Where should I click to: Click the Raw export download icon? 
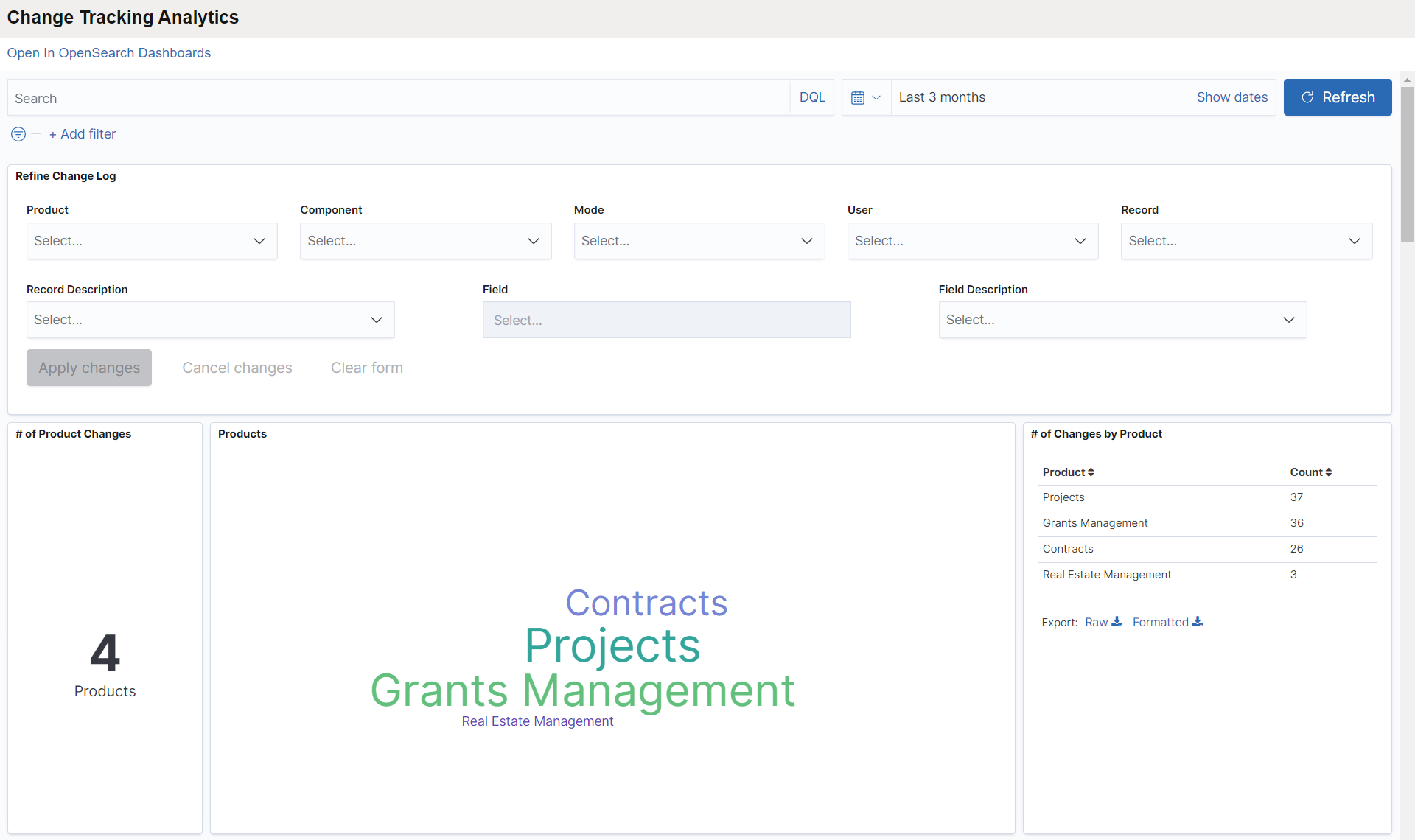1117,621
